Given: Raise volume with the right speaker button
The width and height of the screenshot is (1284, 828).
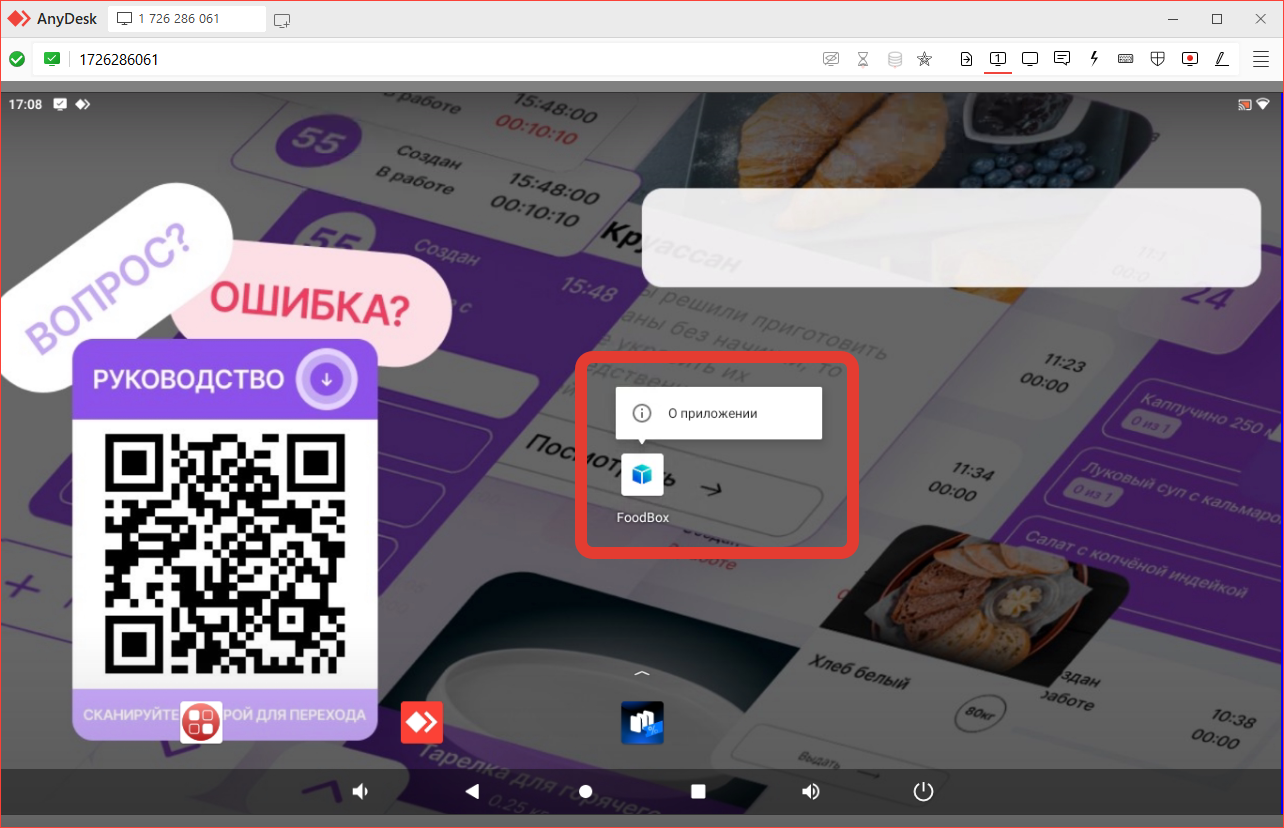Looking at the screenshot, I should click(x=811, y=792).
